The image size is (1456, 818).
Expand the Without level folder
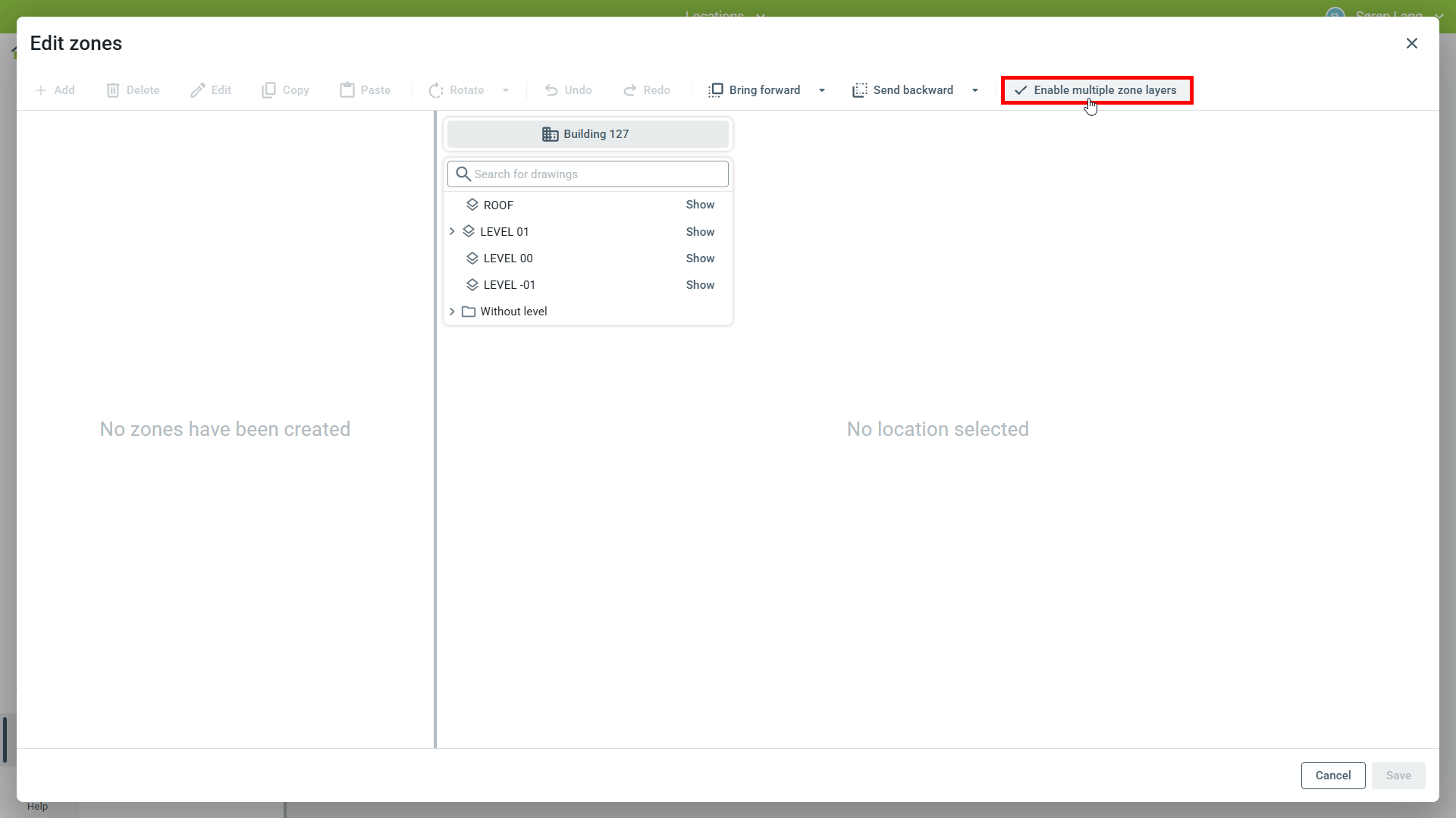coord(453,312)
